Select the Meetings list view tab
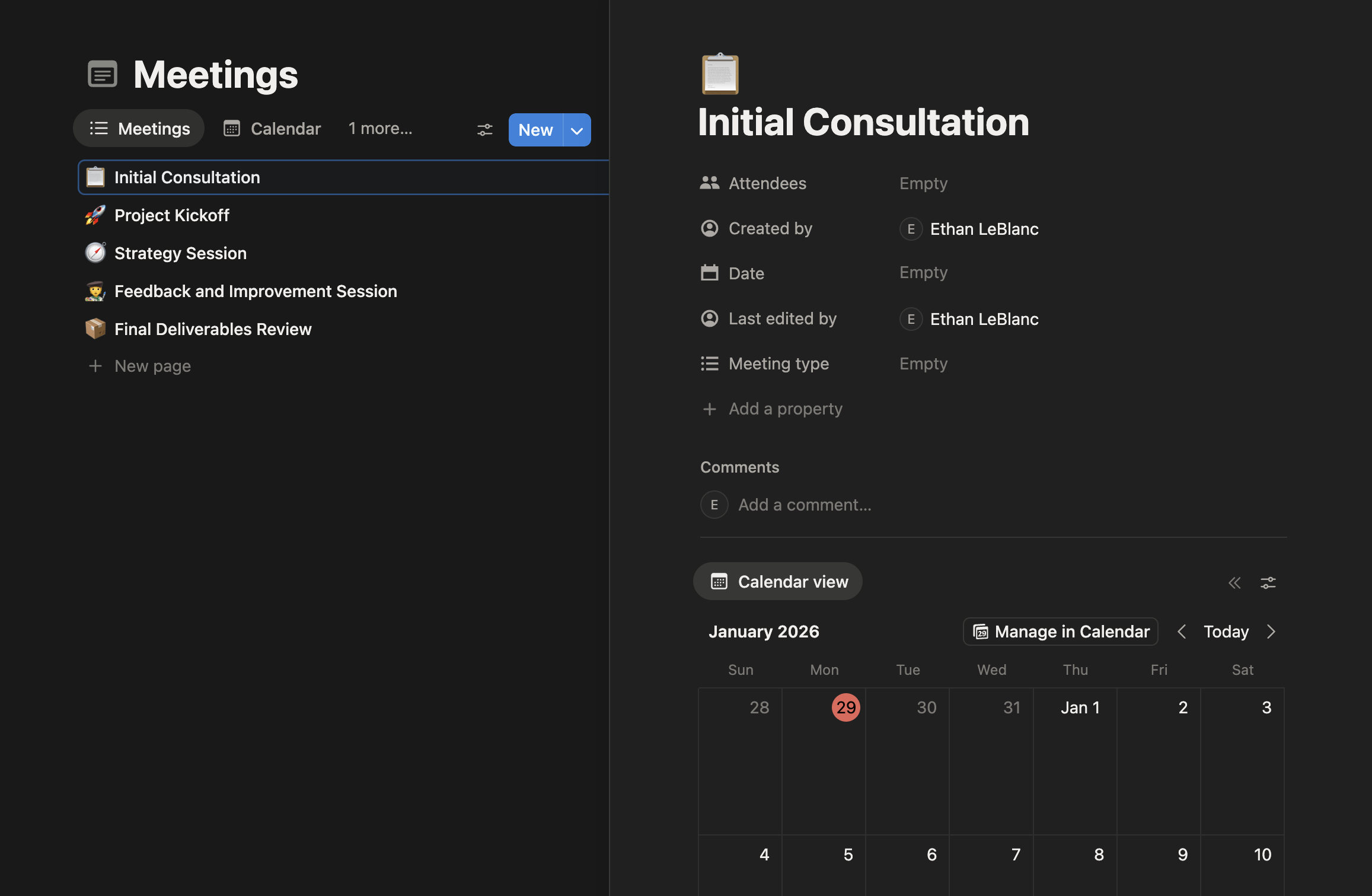Image resolution: width=1372 pixels, height=896 pixels. coord(139,129)
